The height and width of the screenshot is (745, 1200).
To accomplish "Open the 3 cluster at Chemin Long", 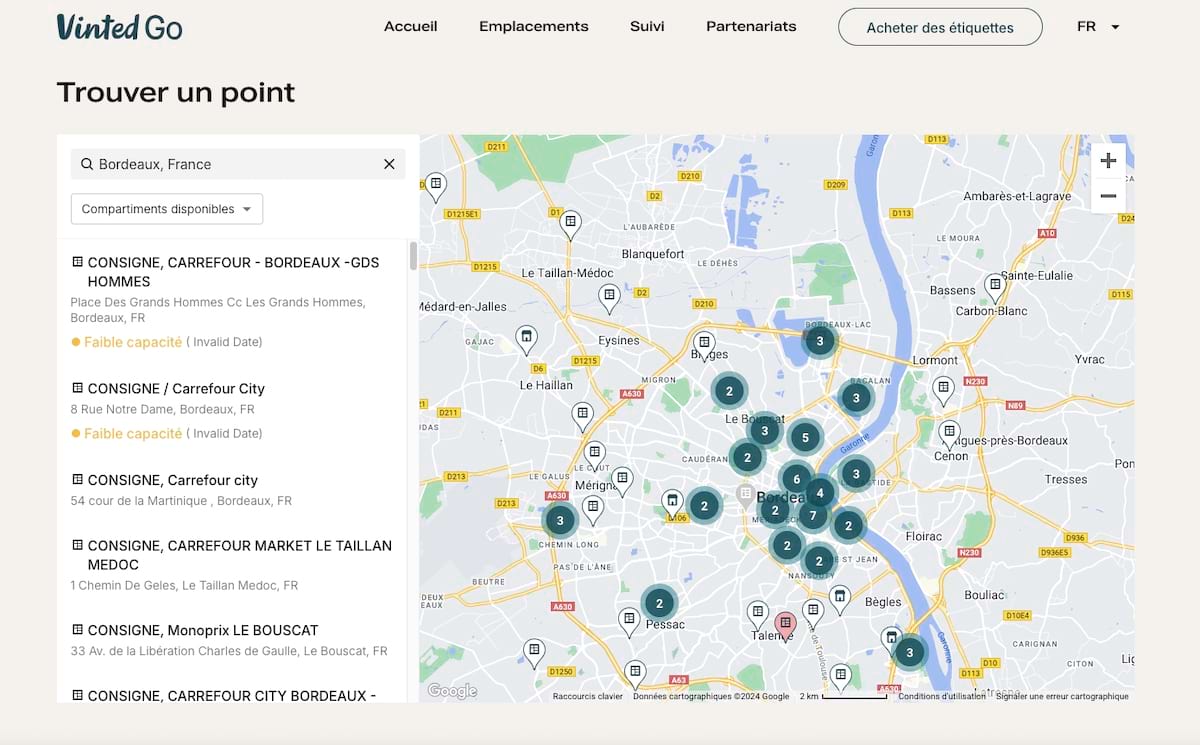I will click(x=560, y=520).
